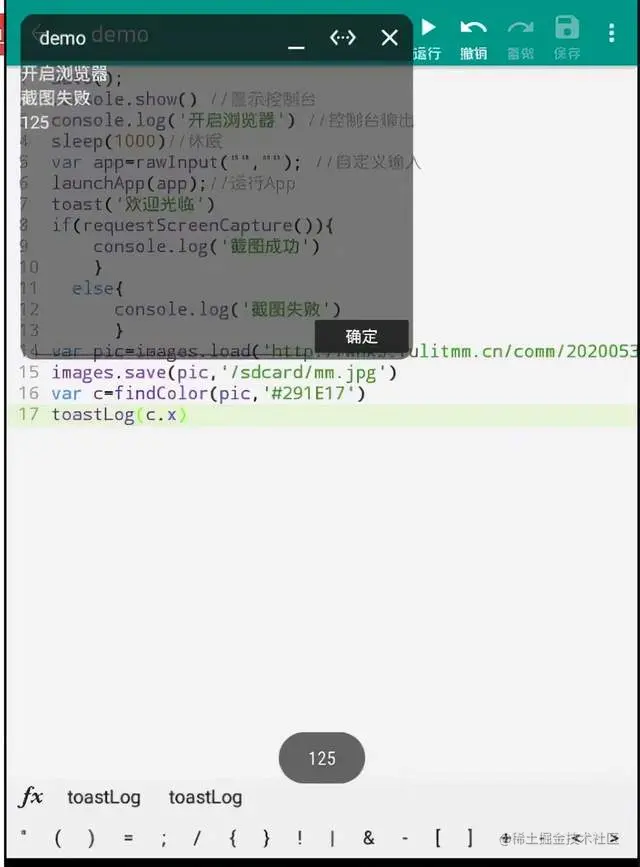The image size is (640, 867).
Task: Click the images.save statement on line 15
Action: 224,373
